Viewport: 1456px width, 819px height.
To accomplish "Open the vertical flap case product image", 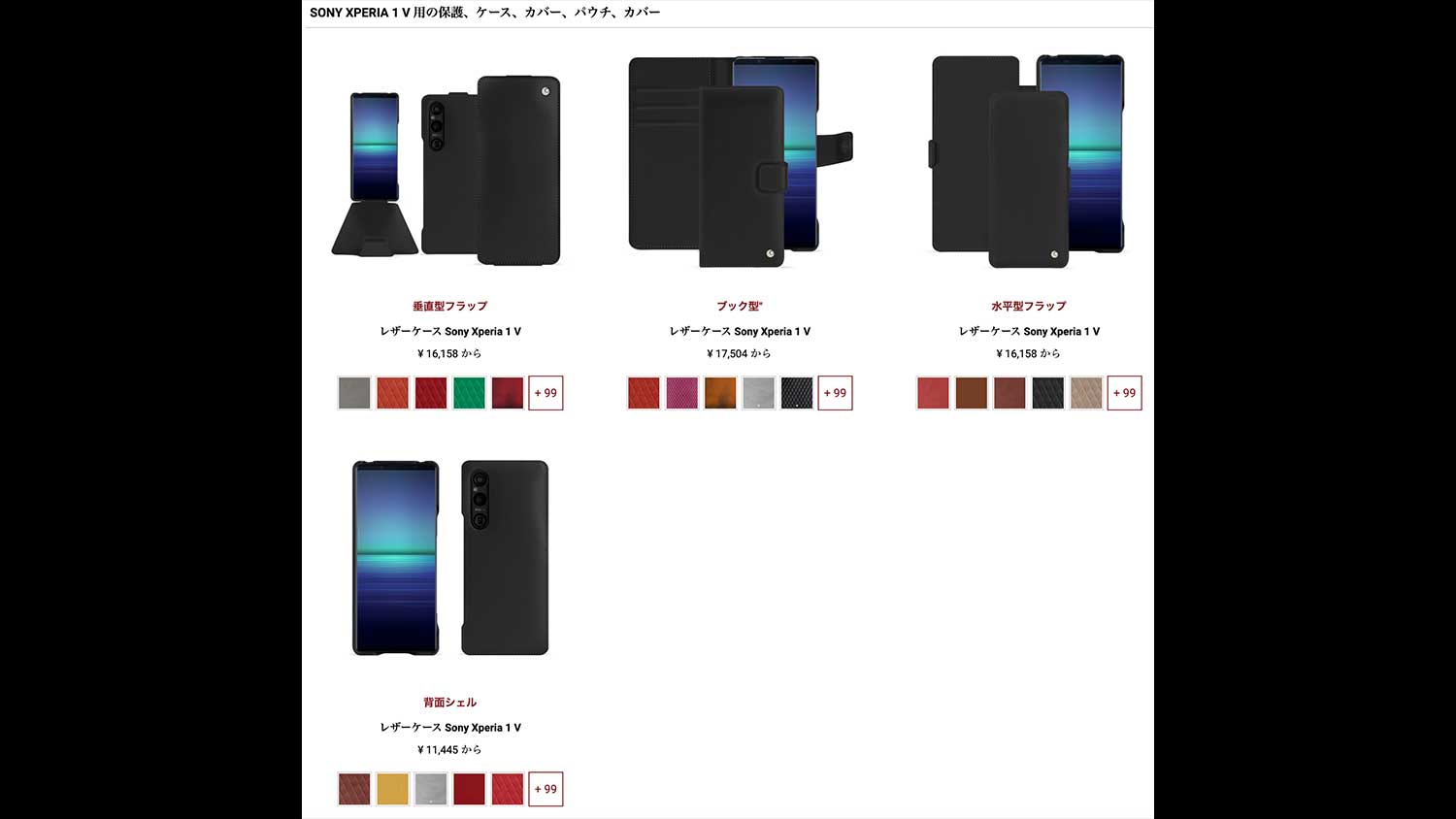I will (448, 167).
